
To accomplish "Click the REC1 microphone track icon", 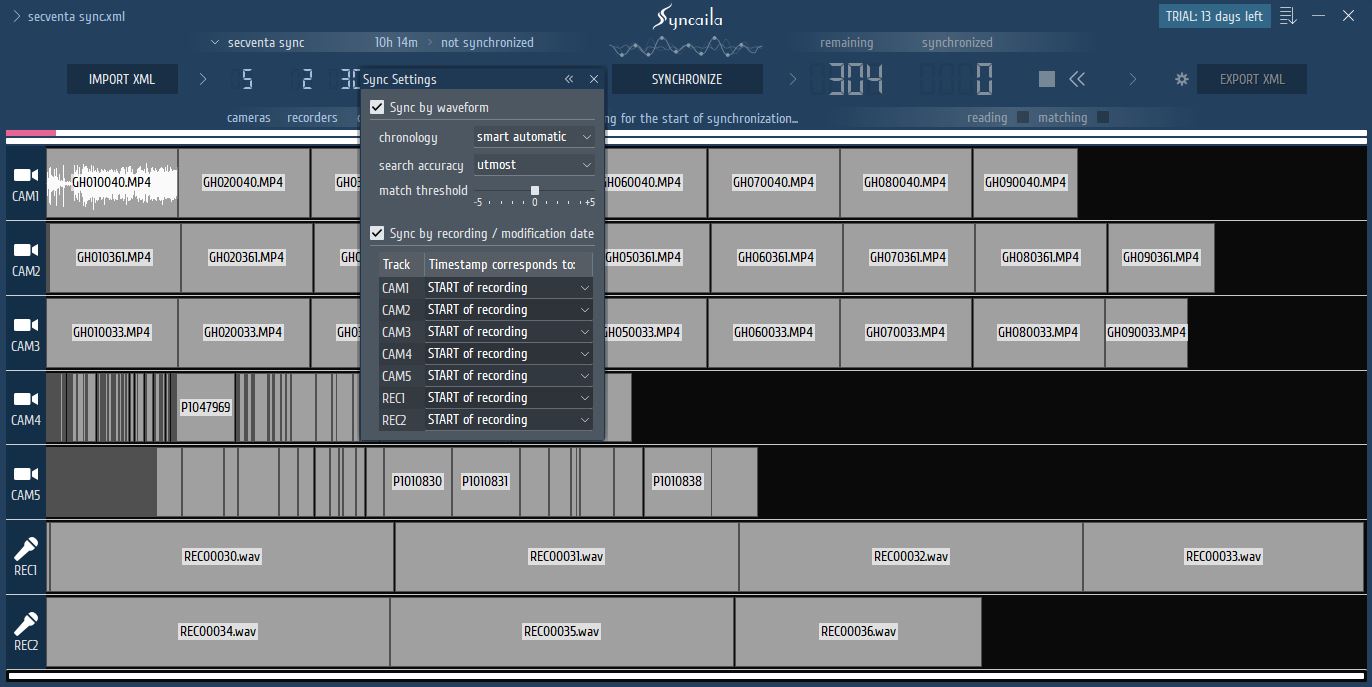I will (x=25, y=549).
